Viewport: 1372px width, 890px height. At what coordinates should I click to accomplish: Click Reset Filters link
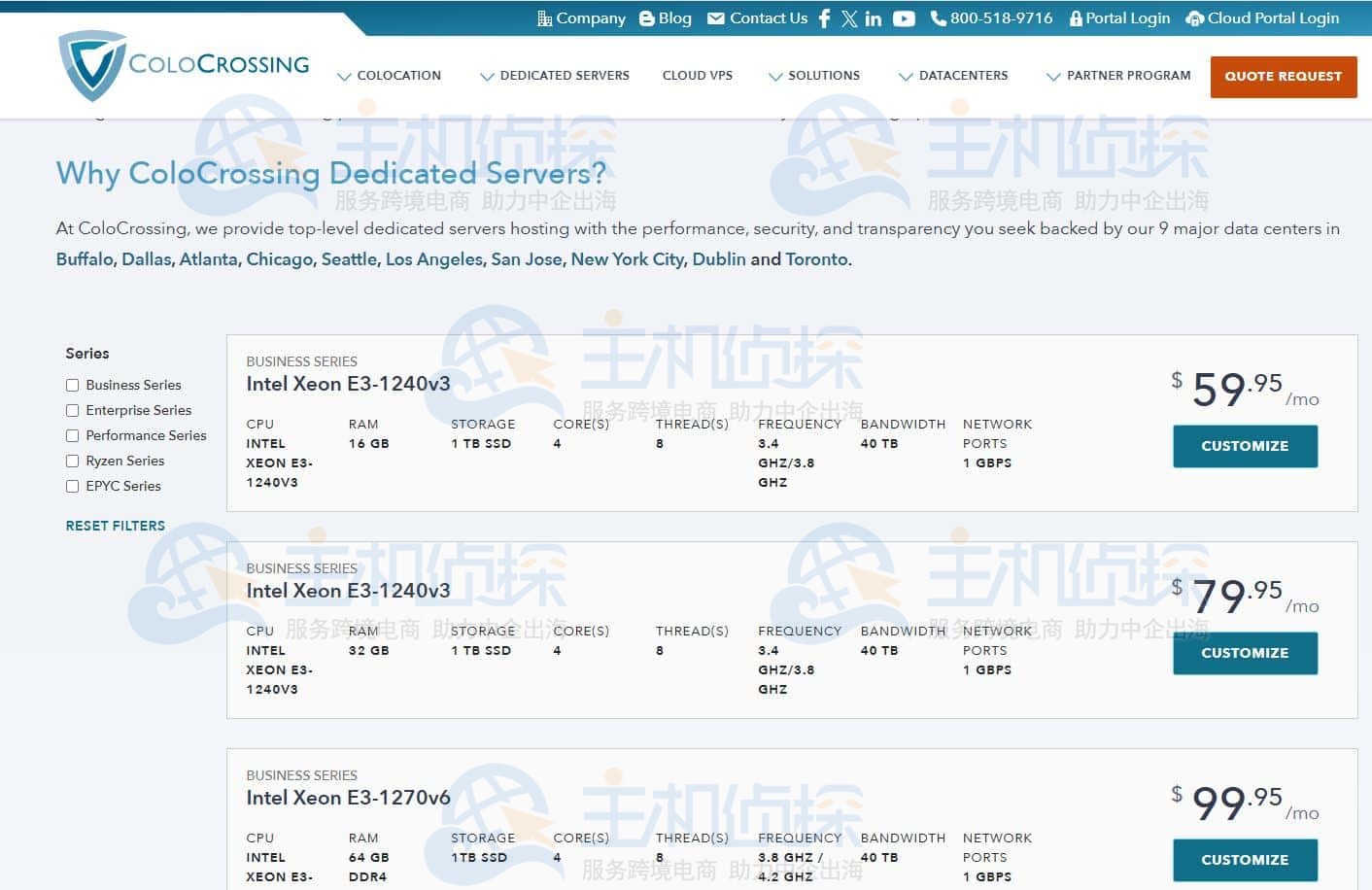click(116, 526)
